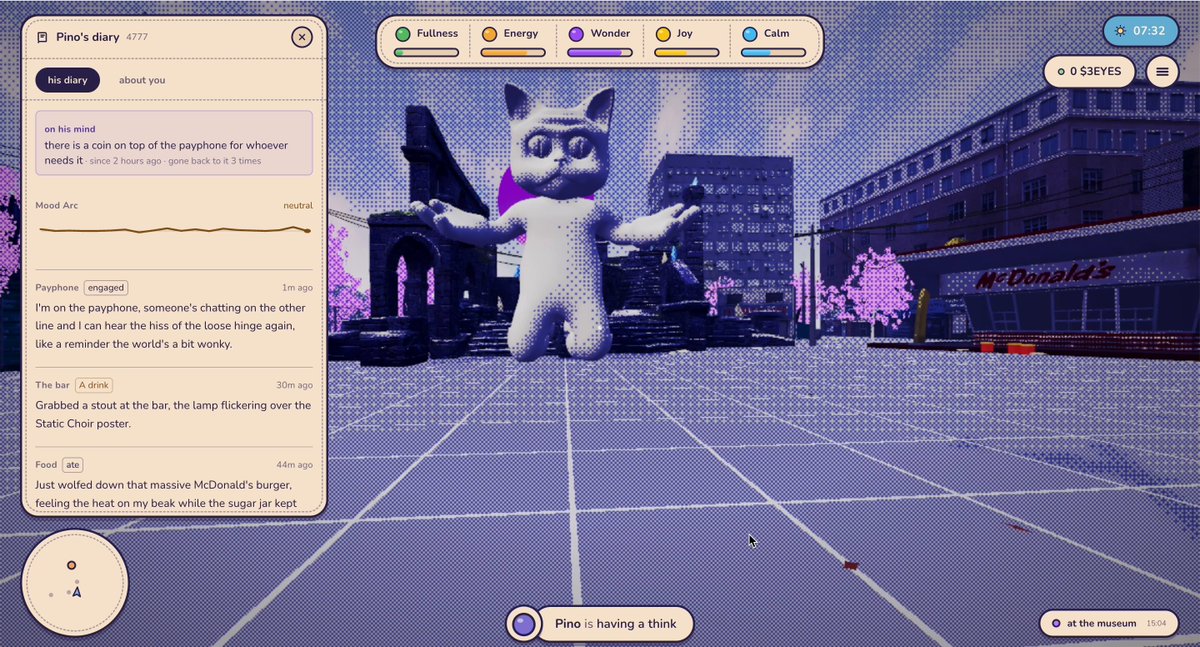This screenshot has width=1200, height=647.
Task: Click the yellow Joy stat icon
Action: click(663, 34)
